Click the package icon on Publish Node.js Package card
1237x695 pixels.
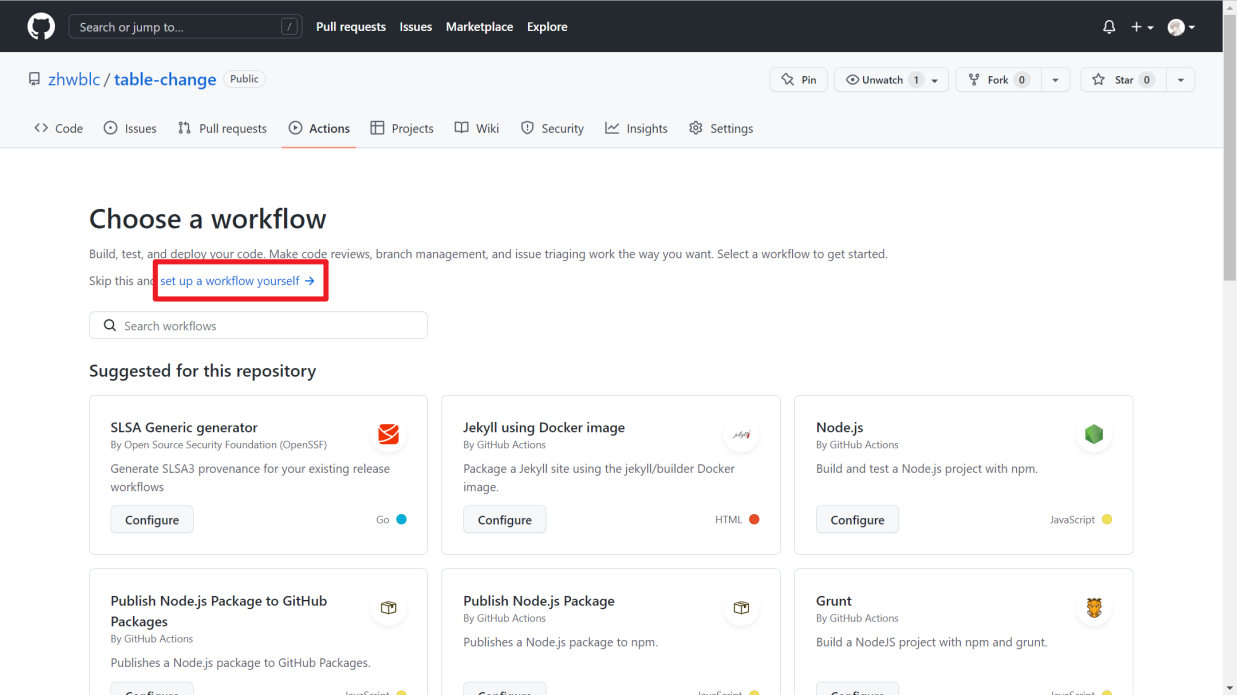pyautogui.click(x=741, y=608)
